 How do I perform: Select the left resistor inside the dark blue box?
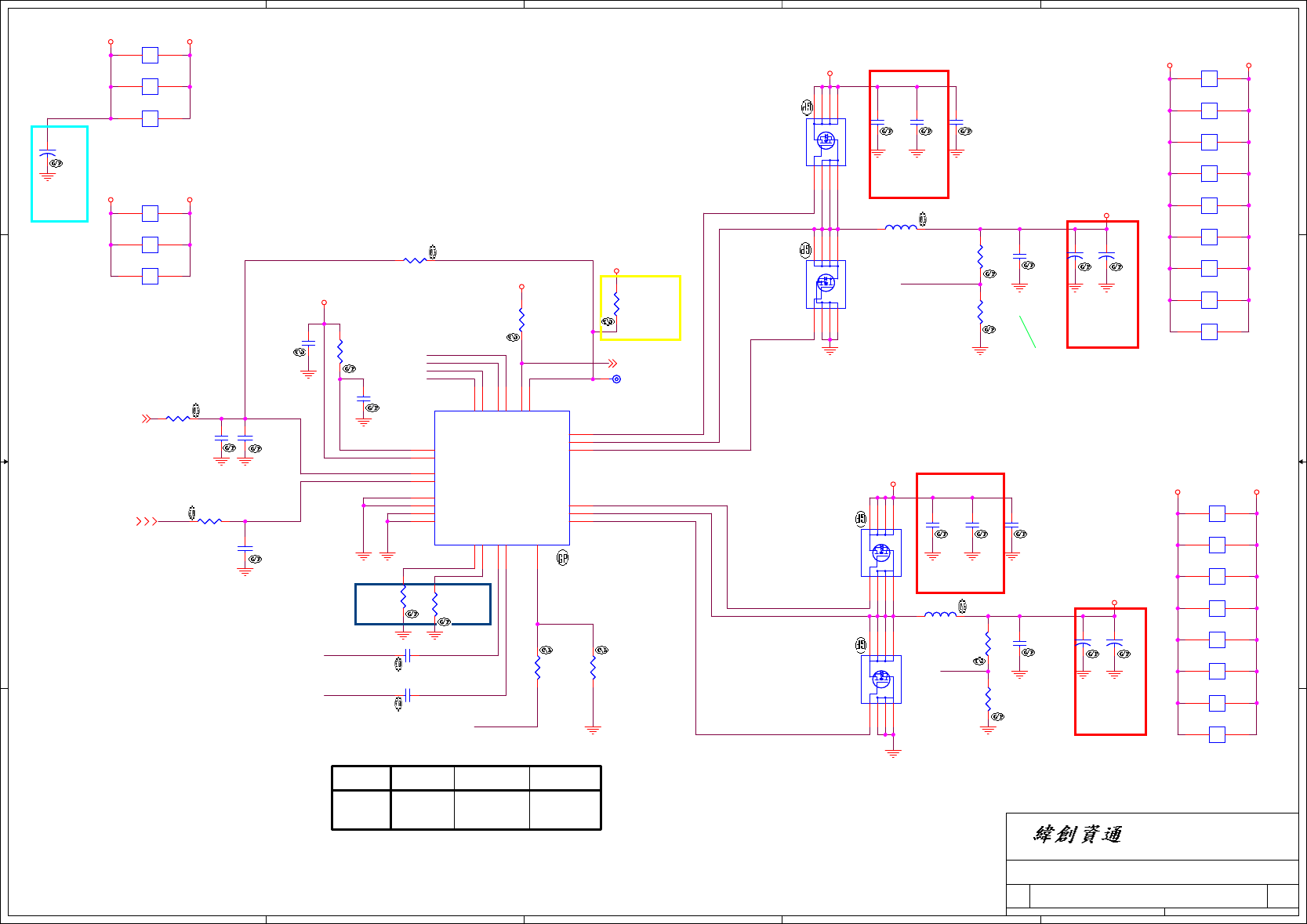[403, 597]
